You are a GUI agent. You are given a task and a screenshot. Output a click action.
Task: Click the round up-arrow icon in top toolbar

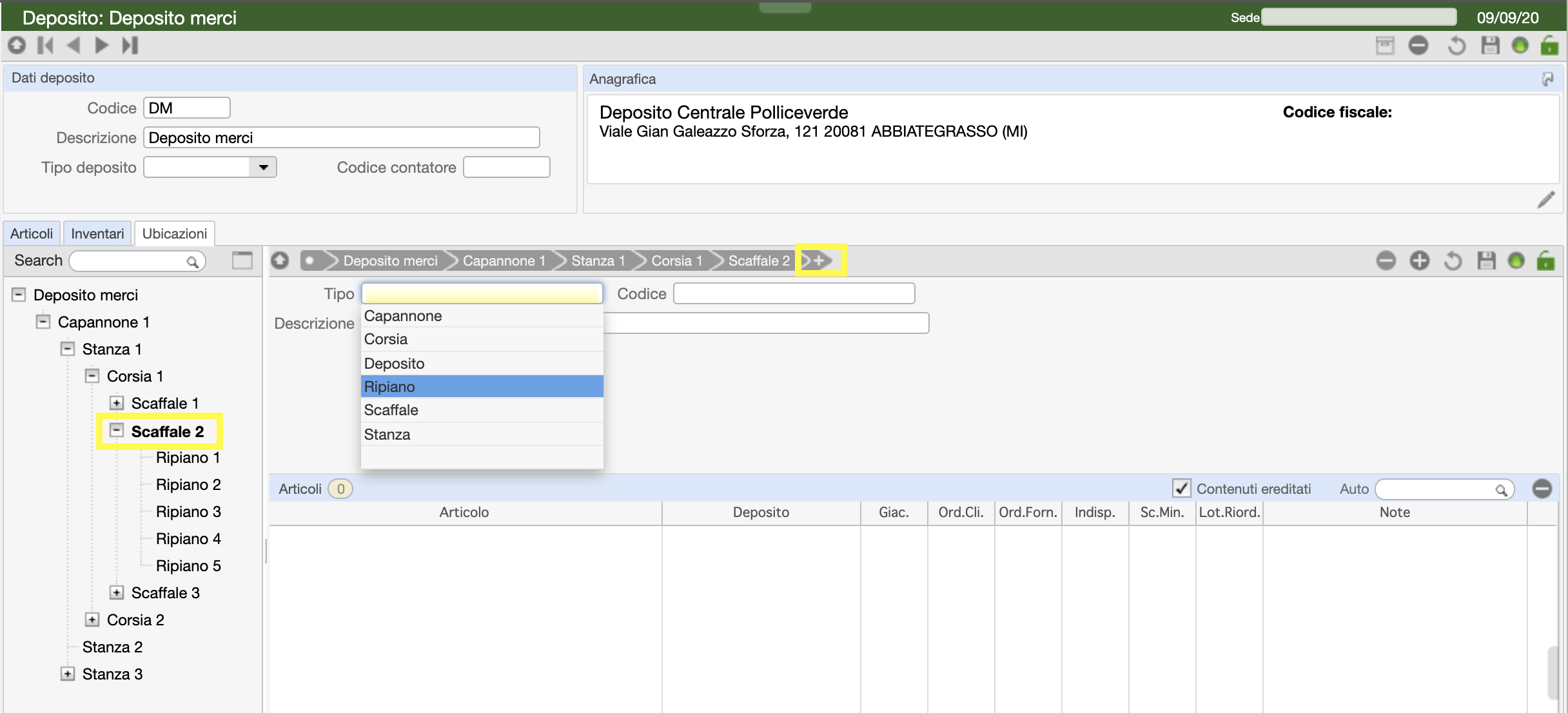[x=17, y=45]
